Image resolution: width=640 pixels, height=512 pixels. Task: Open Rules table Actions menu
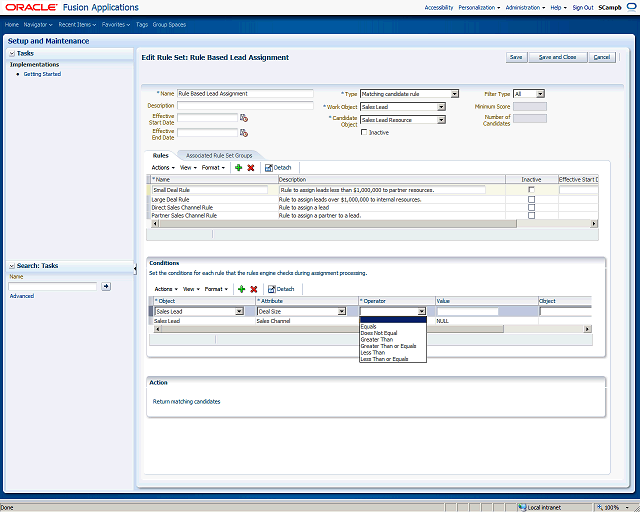pyautogui.click(x=163, y=167)
